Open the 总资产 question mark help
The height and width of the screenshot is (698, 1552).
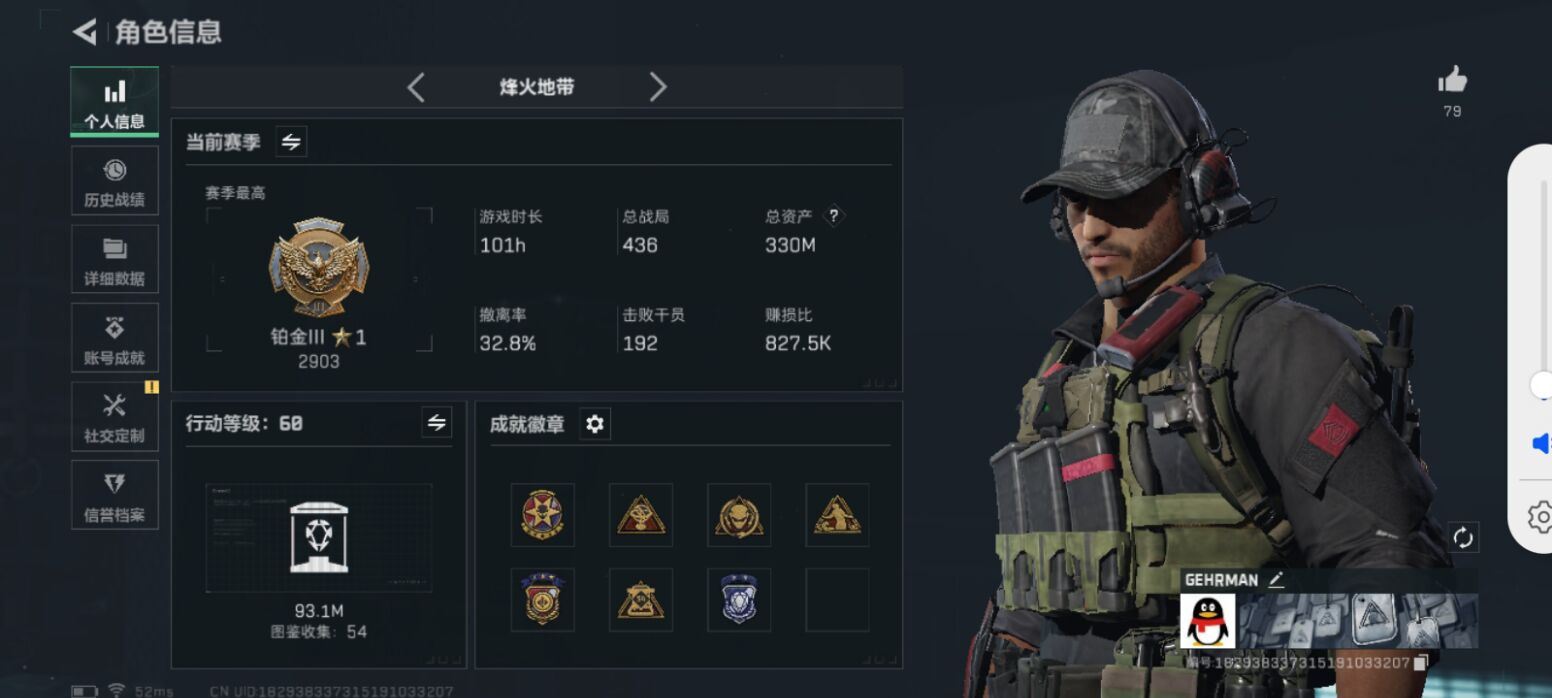pos(834,216)
